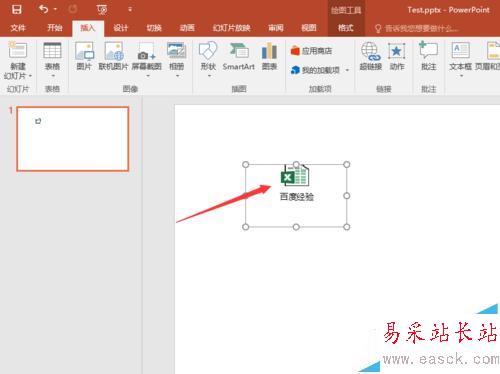This screenshot has width=500, height=374.
Task: Click the 联机图片 Online Pictures icon
Action: tap(114, 51)
